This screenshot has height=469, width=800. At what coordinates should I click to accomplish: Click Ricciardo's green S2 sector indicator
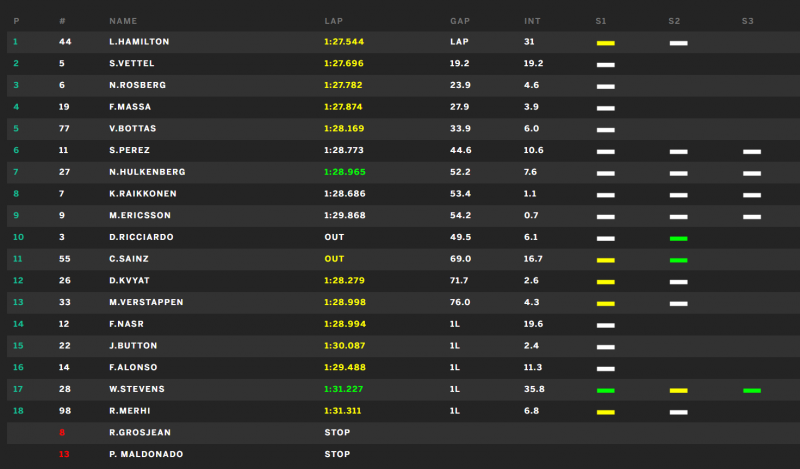679,239
